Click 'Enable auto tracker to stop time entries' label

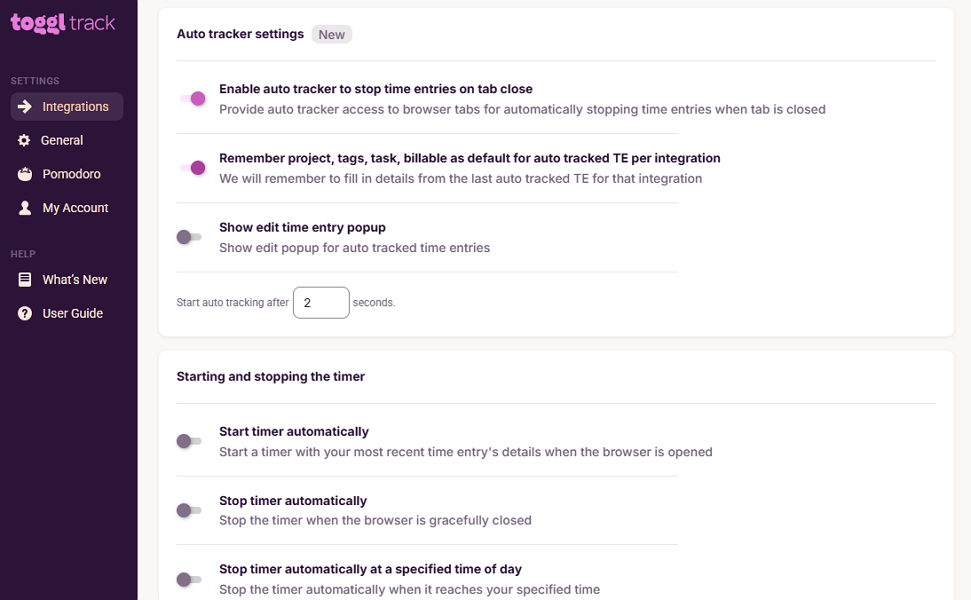[x=376, y=89]
